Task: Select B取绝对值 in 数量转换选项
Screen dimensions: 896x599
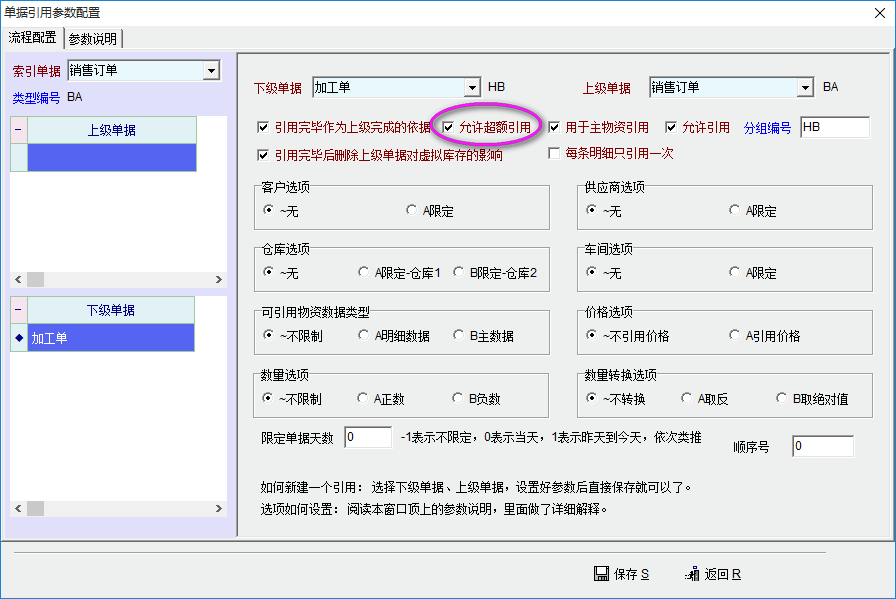Action: point(783,399)
